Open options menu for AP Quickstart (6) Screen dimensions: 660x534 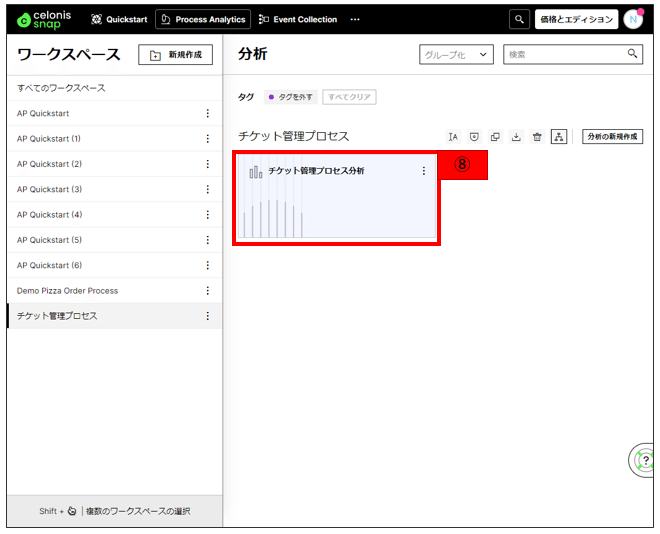click(208, 265)
